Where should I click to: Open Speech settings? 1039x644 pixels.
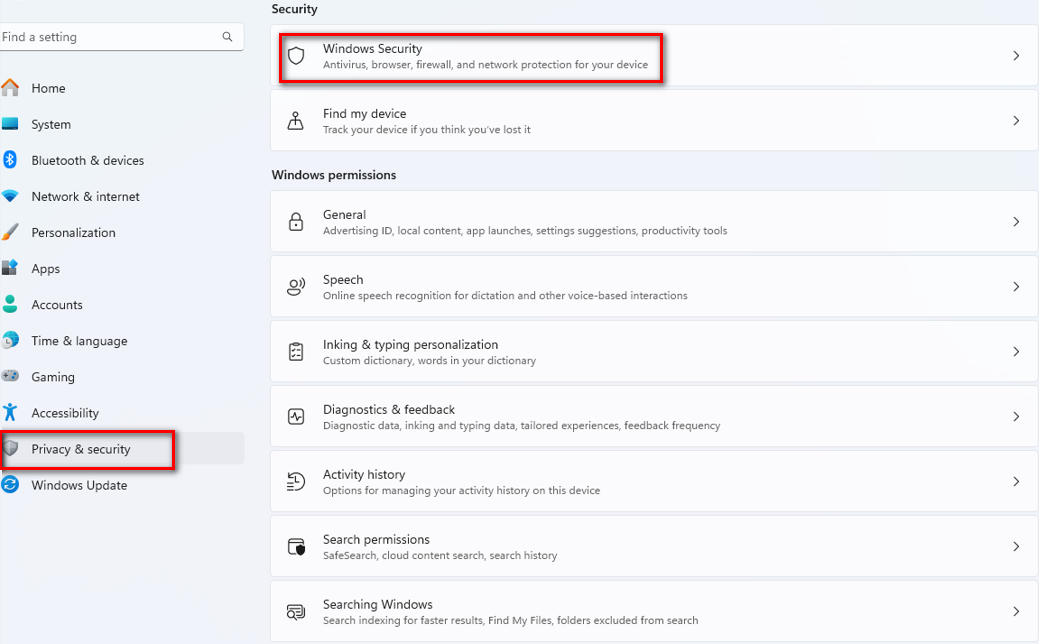(654, 286)
